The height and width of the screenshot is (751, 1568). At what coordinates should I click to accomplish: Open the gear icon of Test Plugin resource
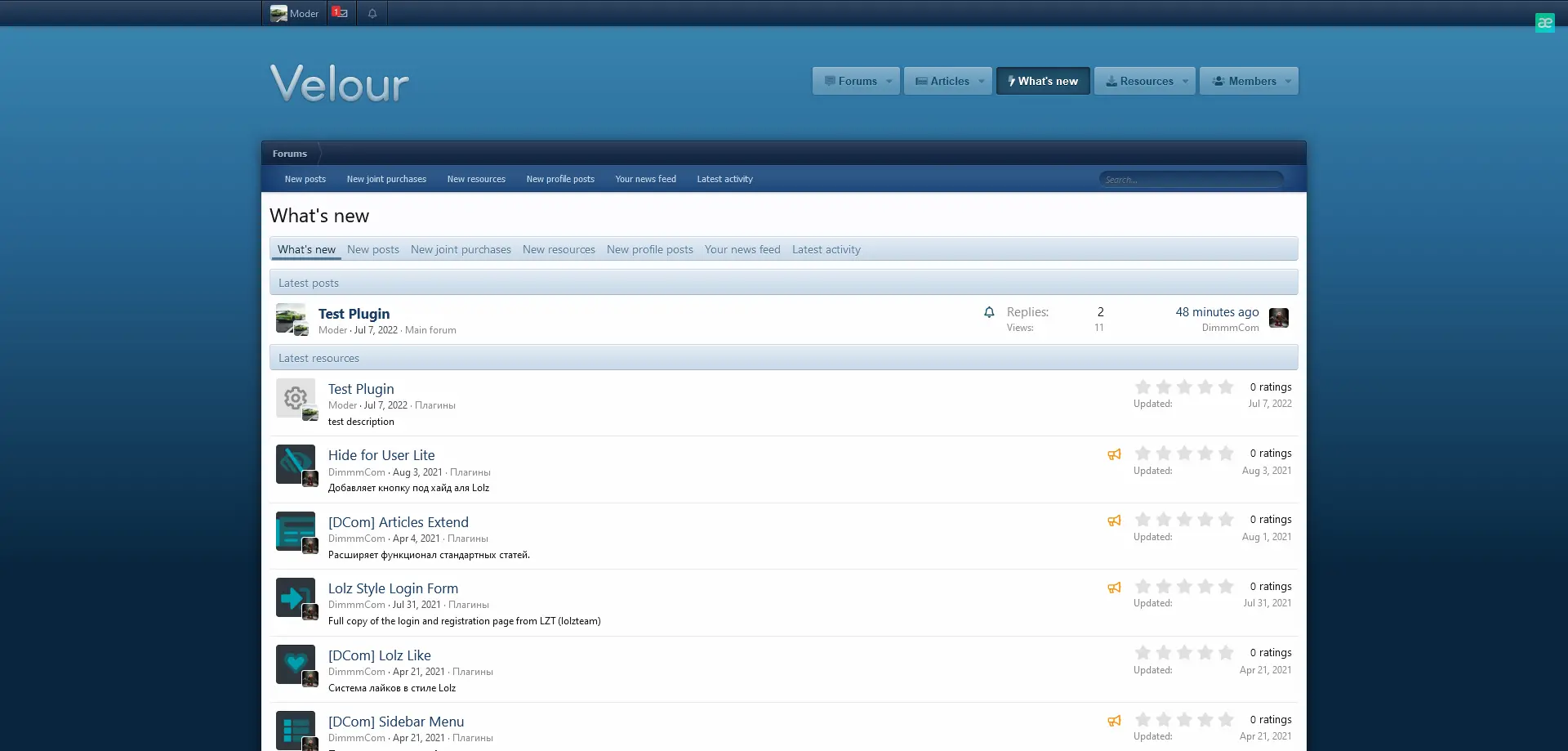295,398
